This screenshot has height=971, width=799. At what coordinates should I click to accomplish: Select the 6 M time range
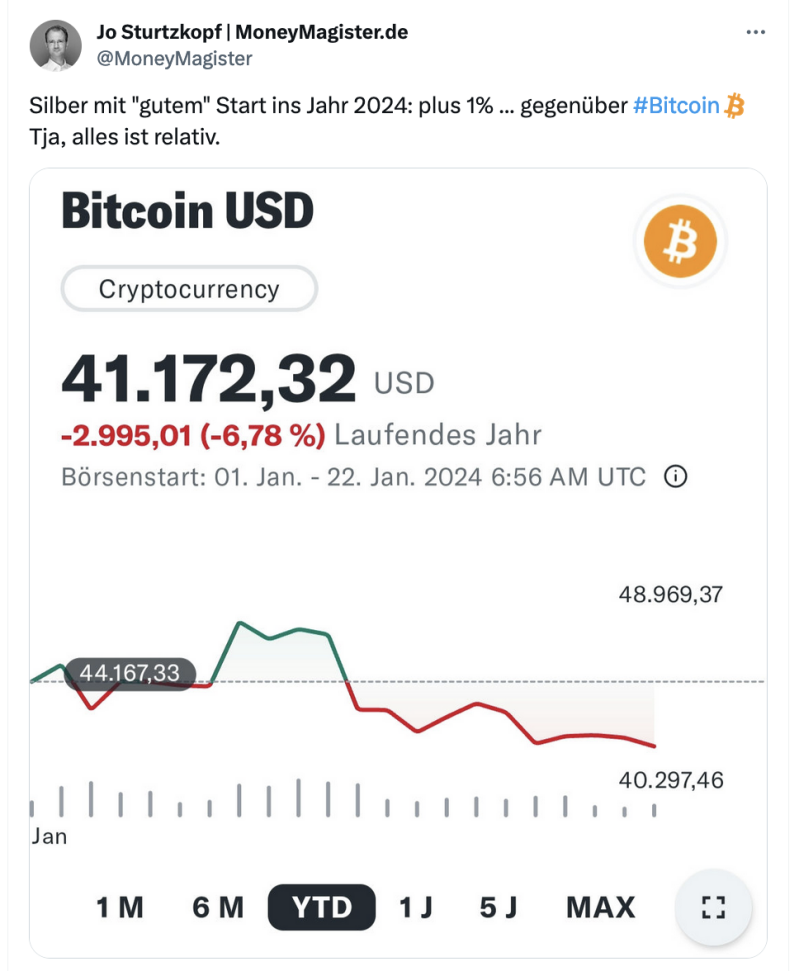click(x=218, y=908)
